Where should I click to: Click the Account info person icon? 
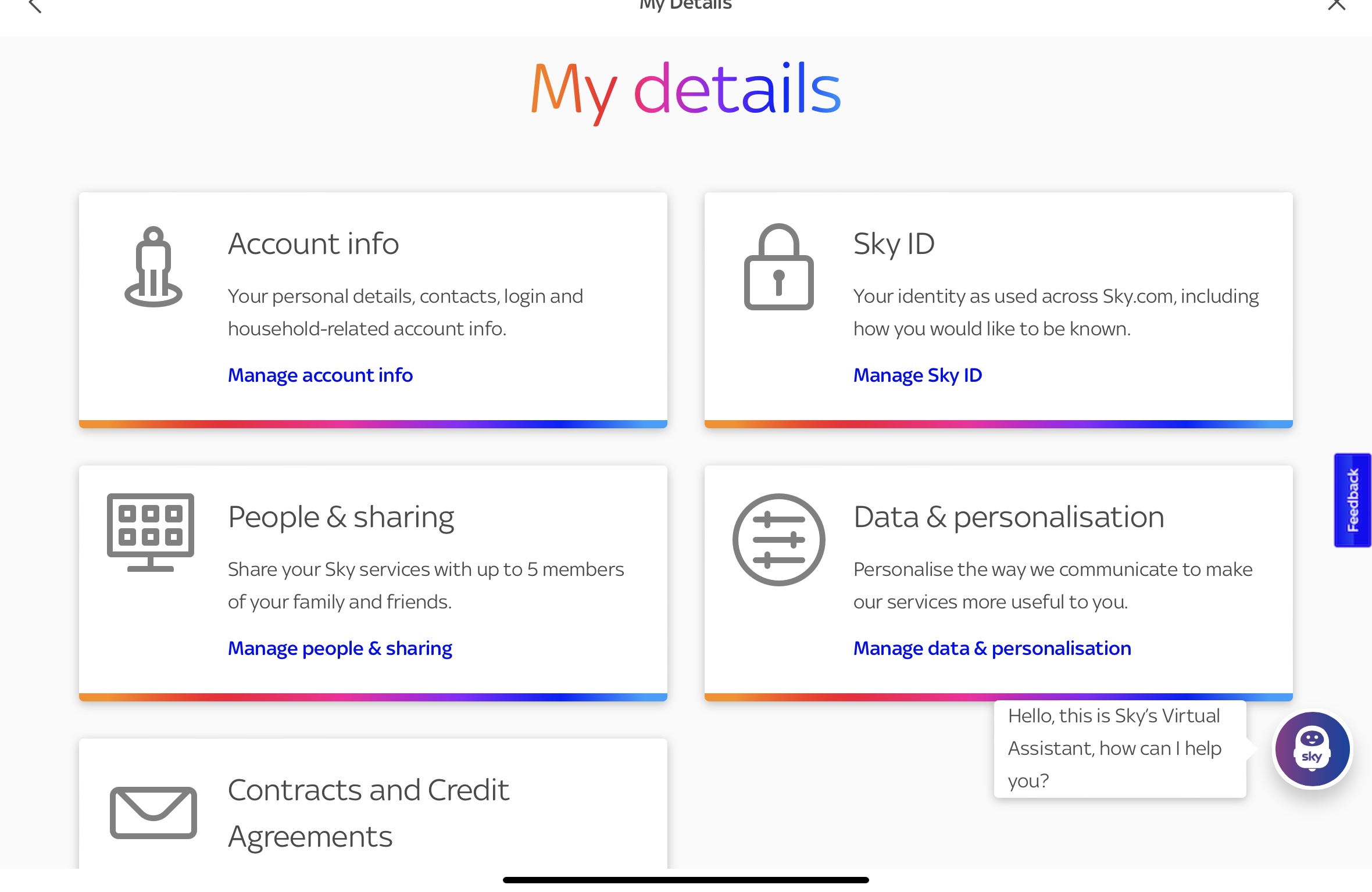coord(153,267)
